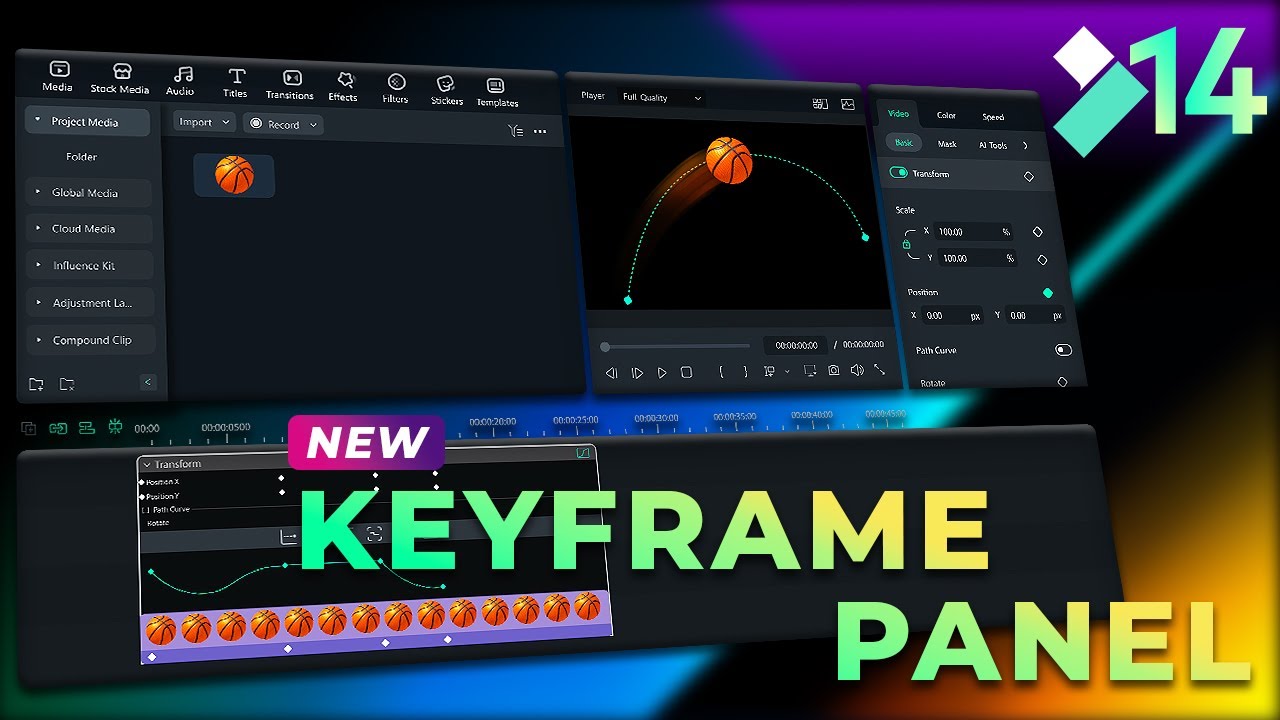Add keyframe for Scale X

pyautogui.click(x=1037, y=232)
